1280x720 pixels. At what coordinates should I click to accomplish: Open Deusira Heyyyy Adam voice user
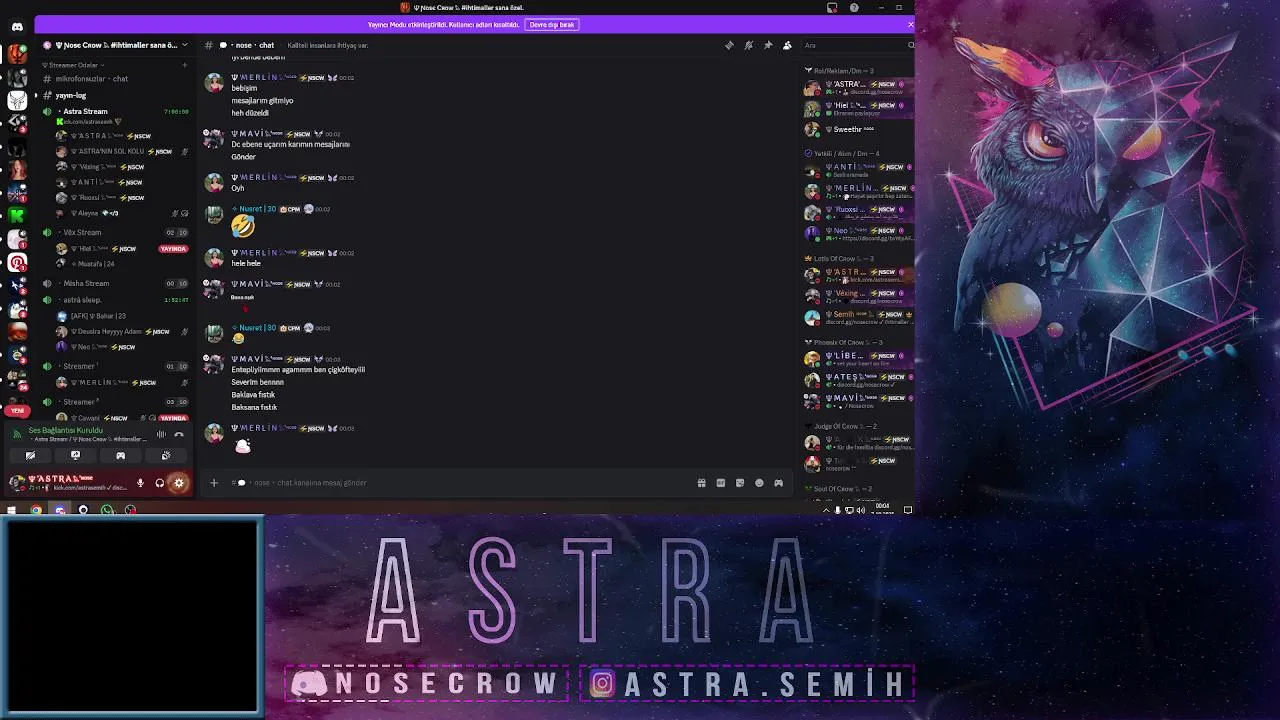point(118,331)
